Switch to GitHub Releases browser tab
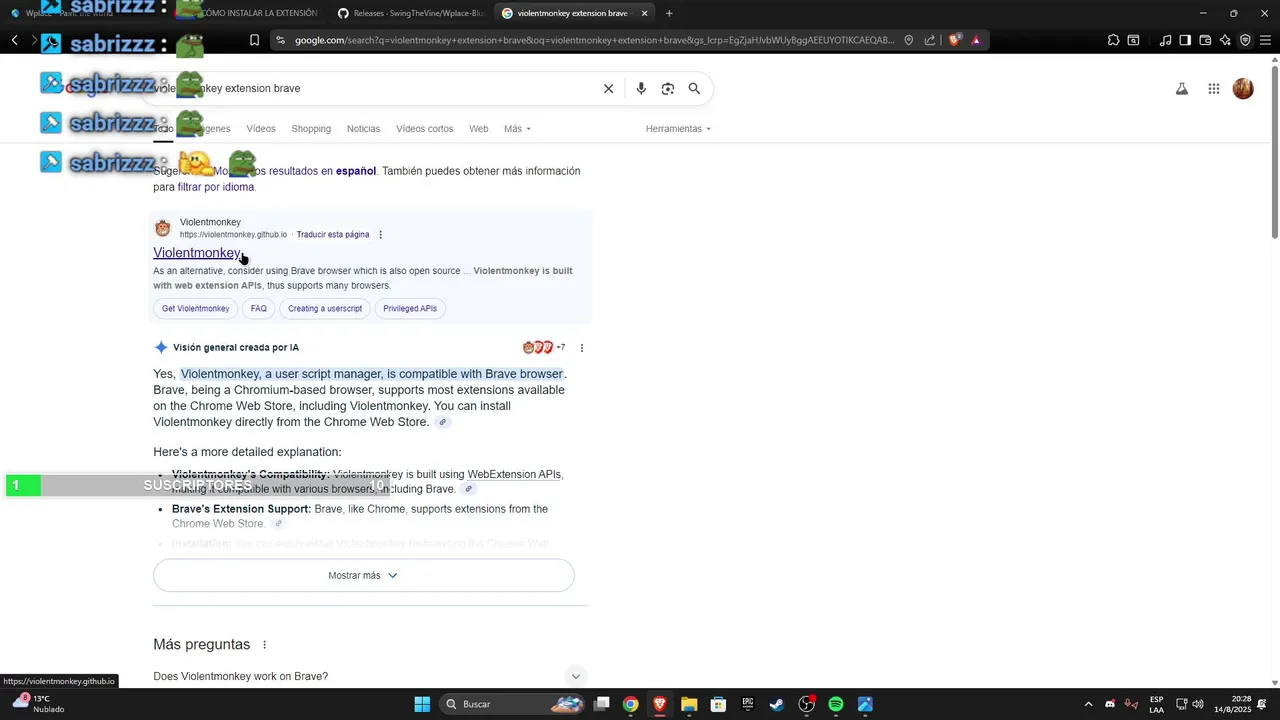The height and width of the screenshot is (720, 1280). (410, 13)
